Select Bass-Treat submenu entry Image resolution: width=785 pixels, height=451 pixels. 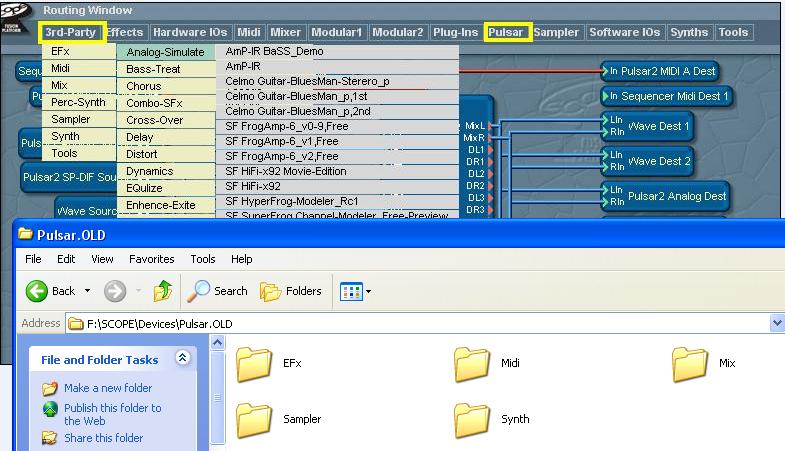point(166,69)
